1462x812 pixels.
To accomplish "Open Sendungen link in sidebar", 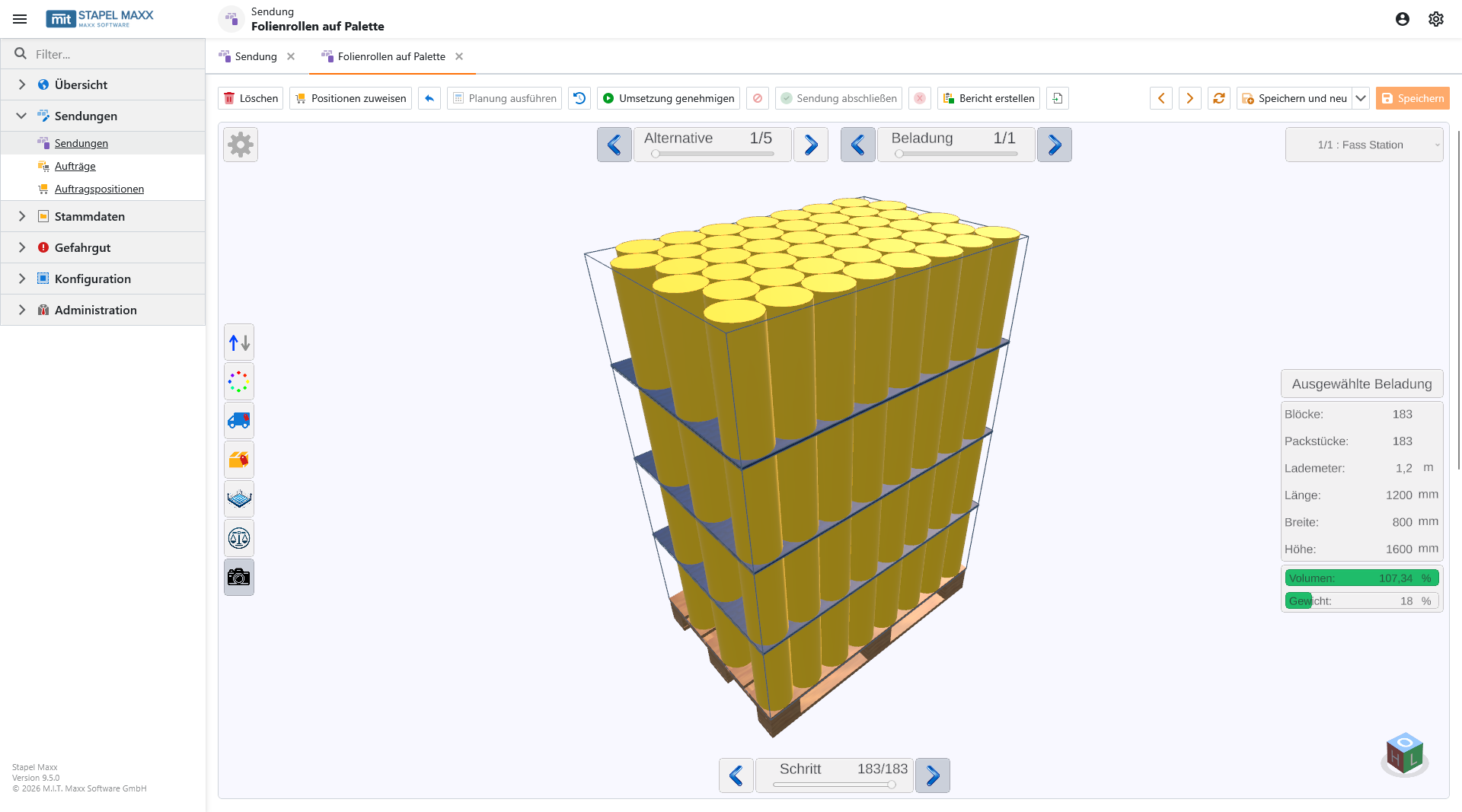I will [81, 143].
